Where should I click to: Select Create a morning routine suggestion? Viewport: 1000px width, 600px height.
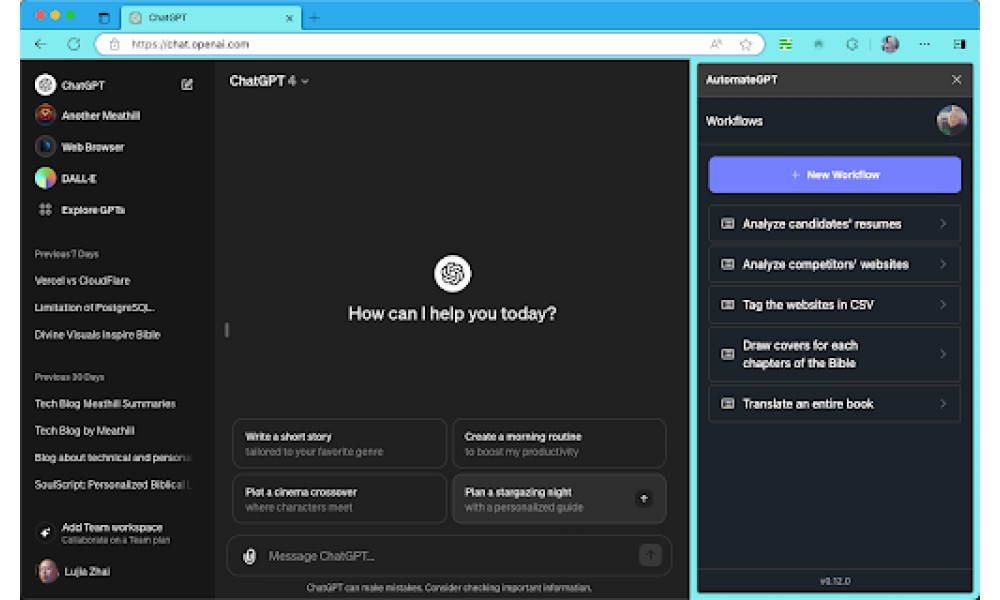coord(559,443)
